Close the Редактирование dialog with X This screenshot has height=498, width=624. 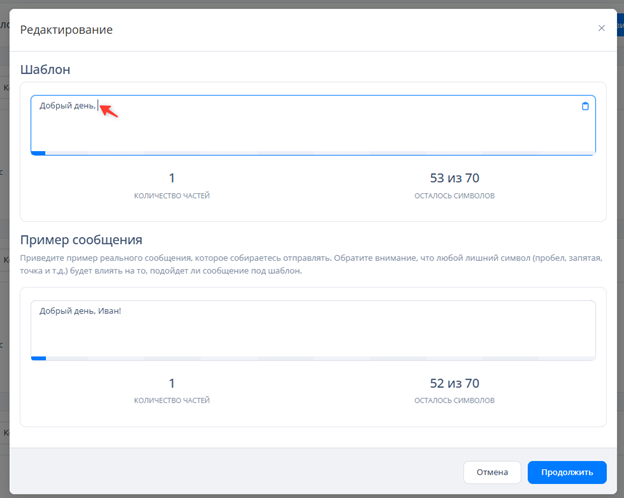(x=601, y=29)
